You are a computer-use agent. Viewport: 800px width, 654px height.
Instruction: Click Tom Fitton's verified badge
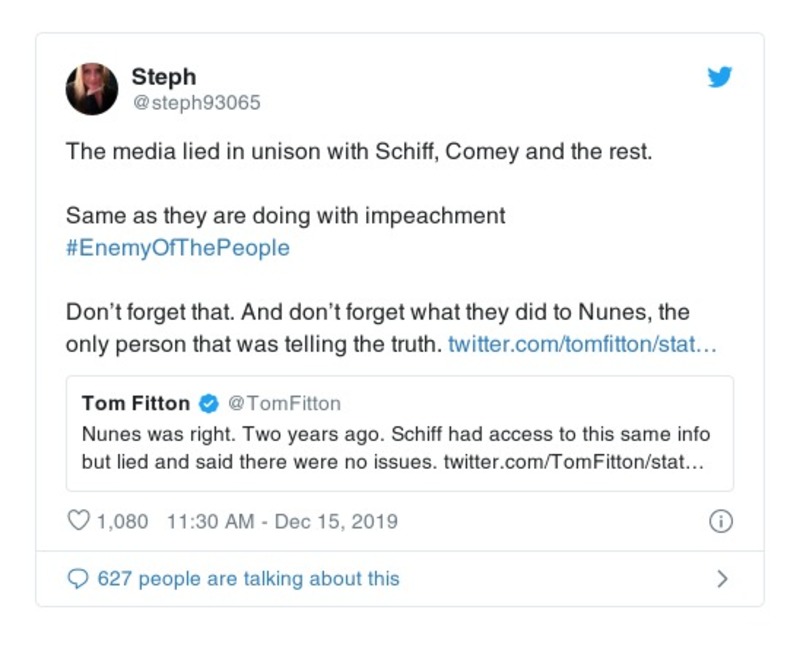pos(209,404)
